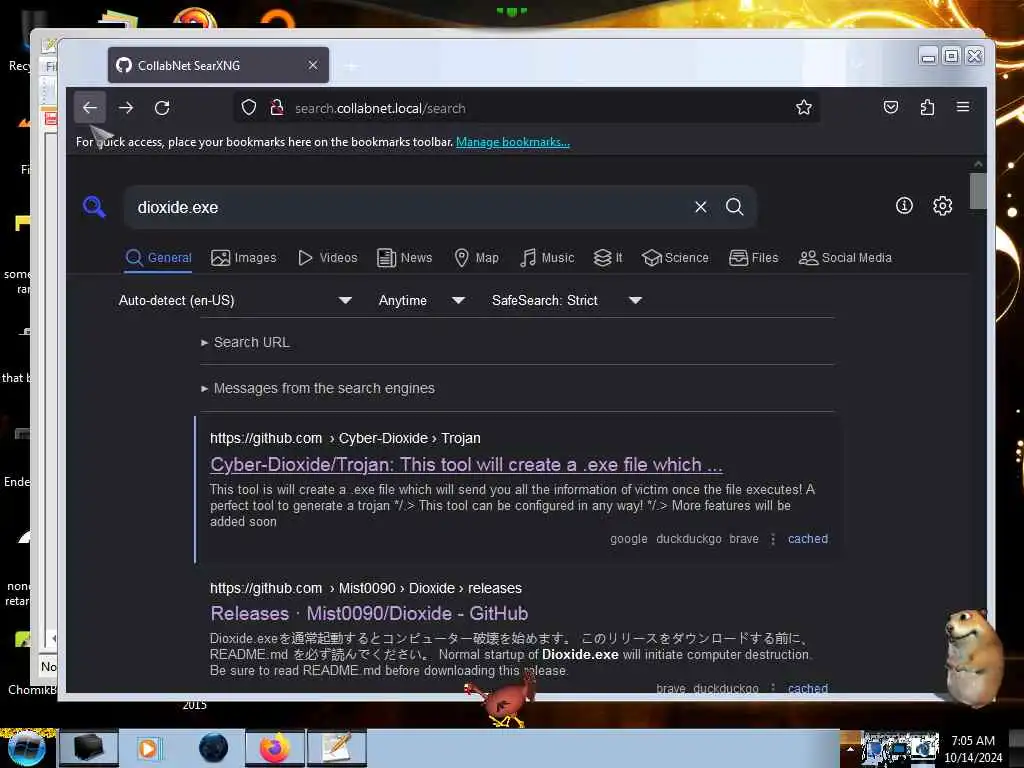Screen dimensions: 1024x768
Task: Click the taskbar clock 7:05 AM
Action: pyautogui.click(x=972, y=749)
